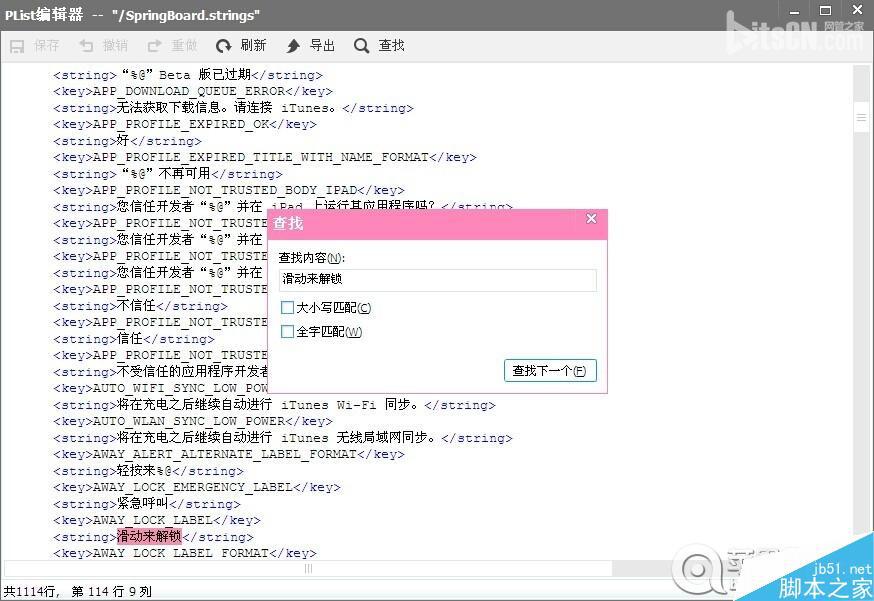Close the 查找 dialog
This screenshot has width=874, height=601.
click(x=591, y=219)
